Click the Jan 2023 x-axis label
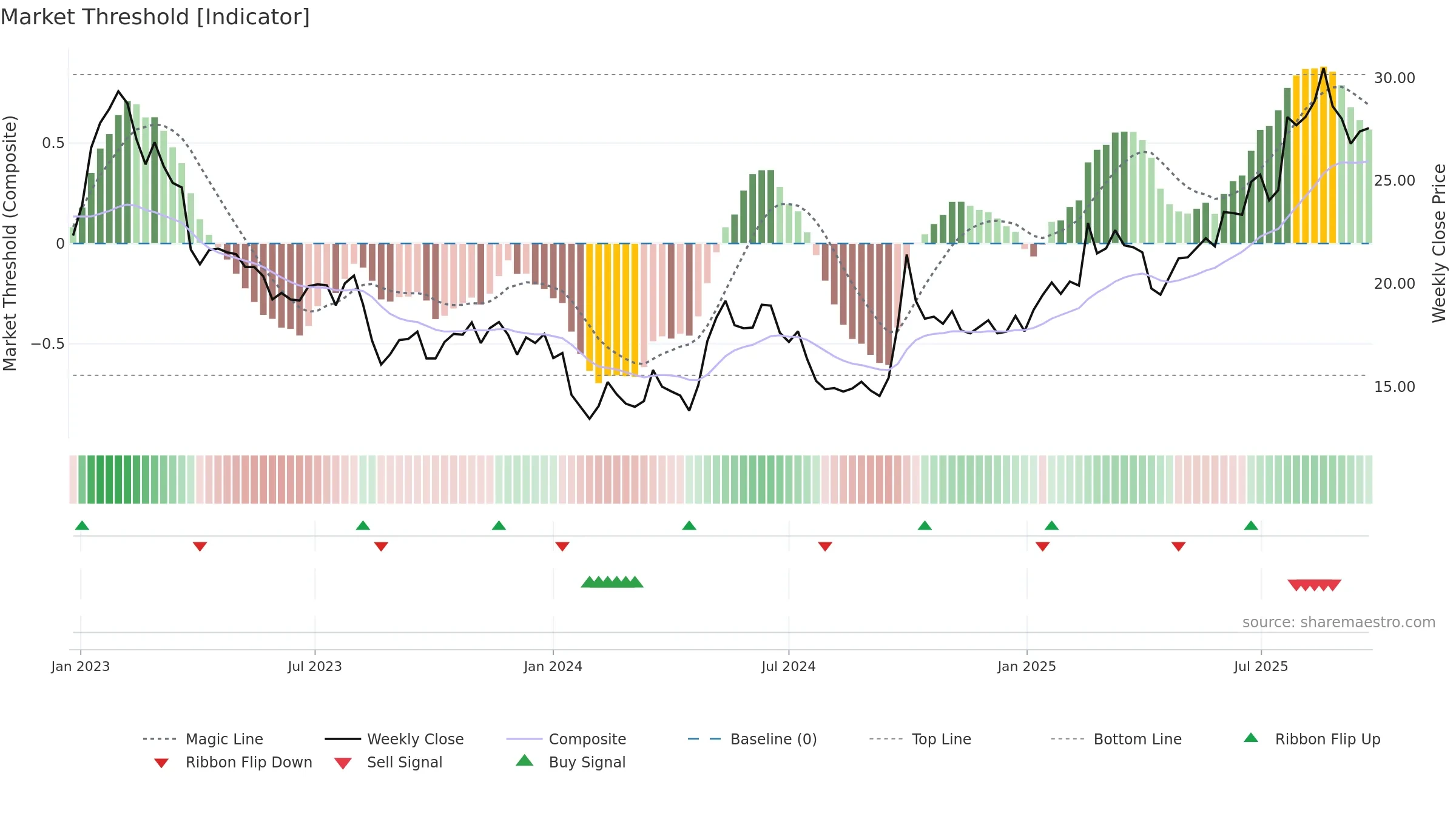The height and width of the screenshot is (819, 1456). coord(81,667)
